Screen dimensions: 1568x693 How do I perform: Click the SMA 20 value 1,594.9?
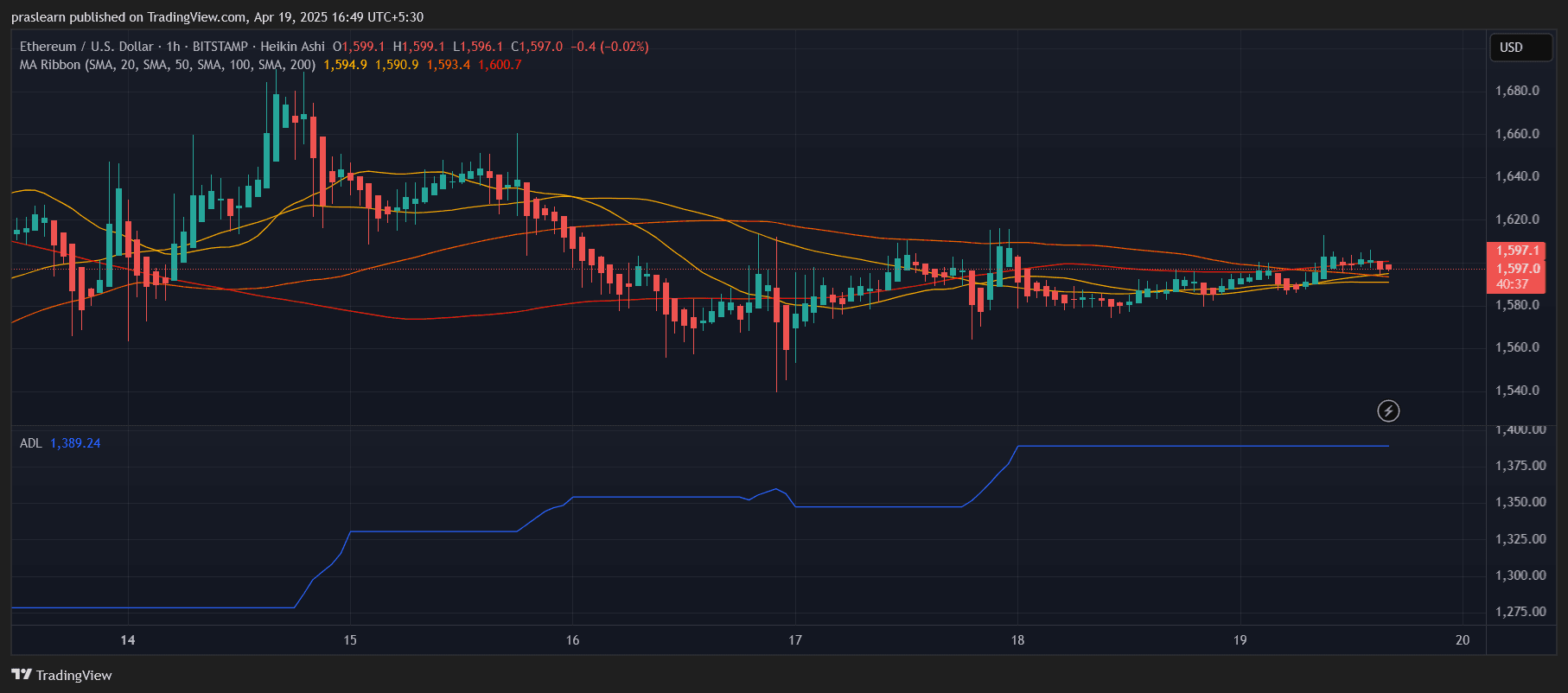pos(345,65)
